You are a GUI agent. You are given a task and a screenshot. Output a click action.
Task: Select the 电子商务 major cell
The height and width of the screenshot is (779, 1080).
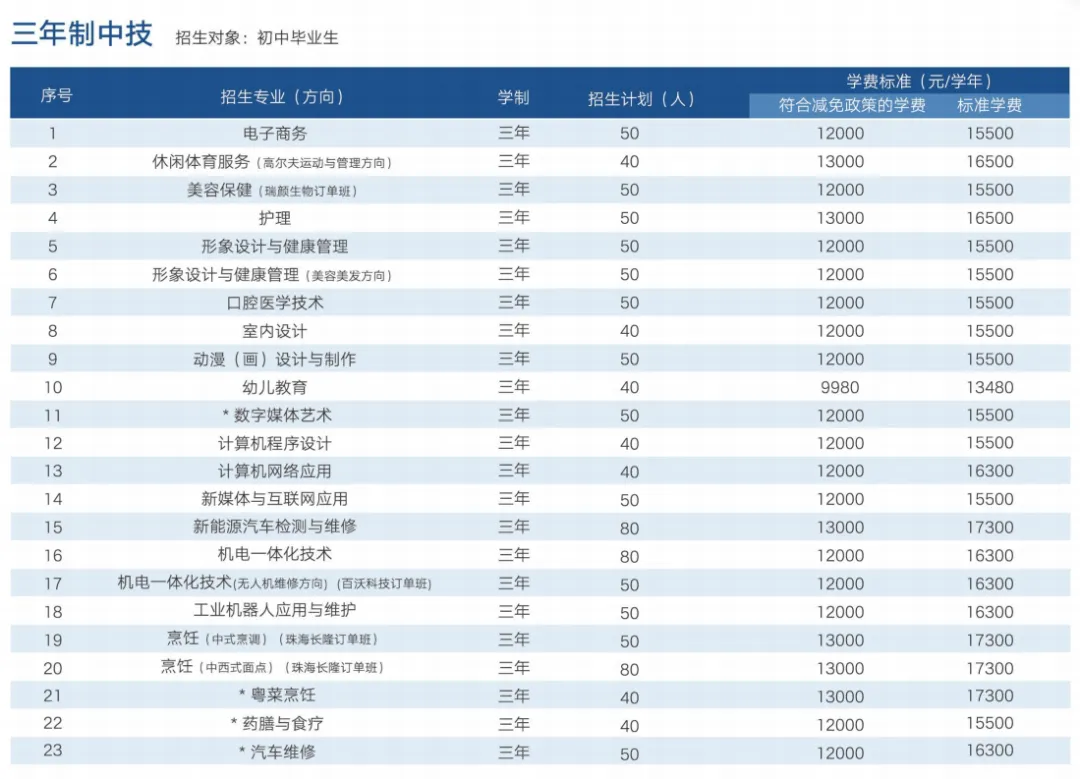[x=275, y=134]
